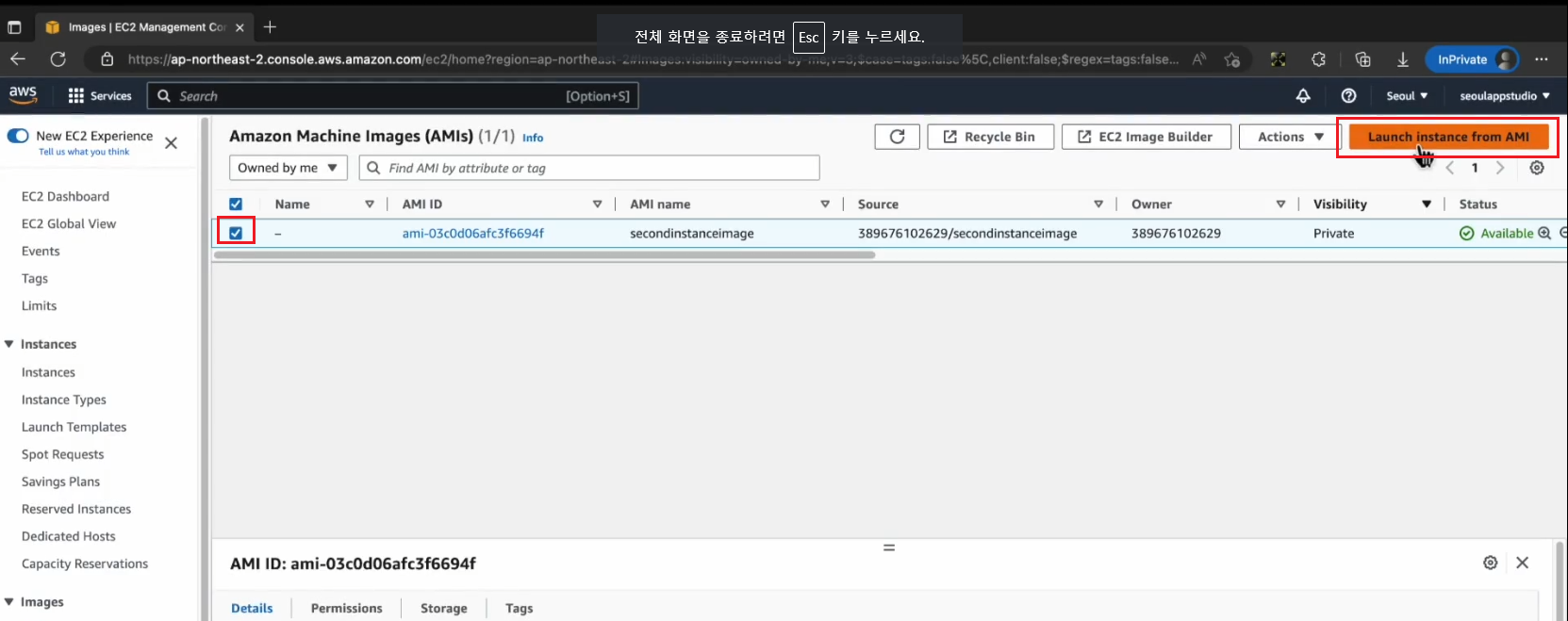Image resolution: width=1568 pixels, height=621 pixels.
Task: Open a new browser tab
Action: 270,27
